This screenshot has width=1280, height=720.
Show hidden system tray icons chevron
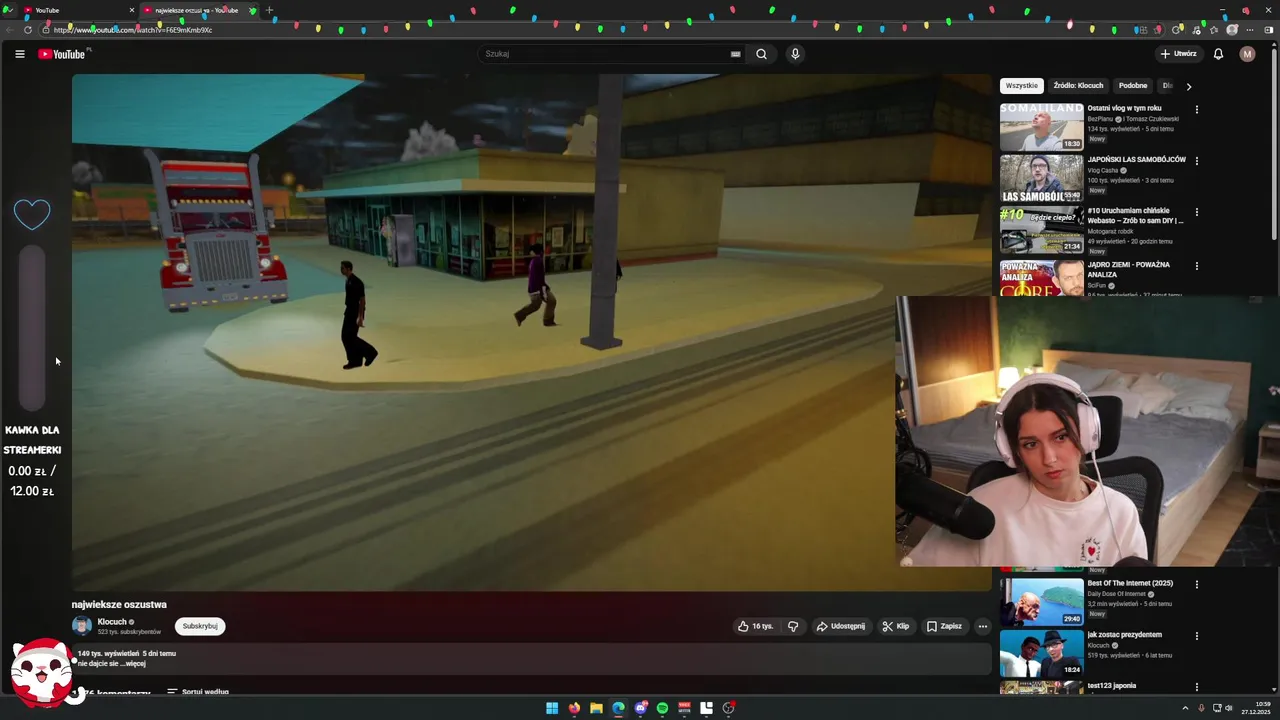(1185, 708)
